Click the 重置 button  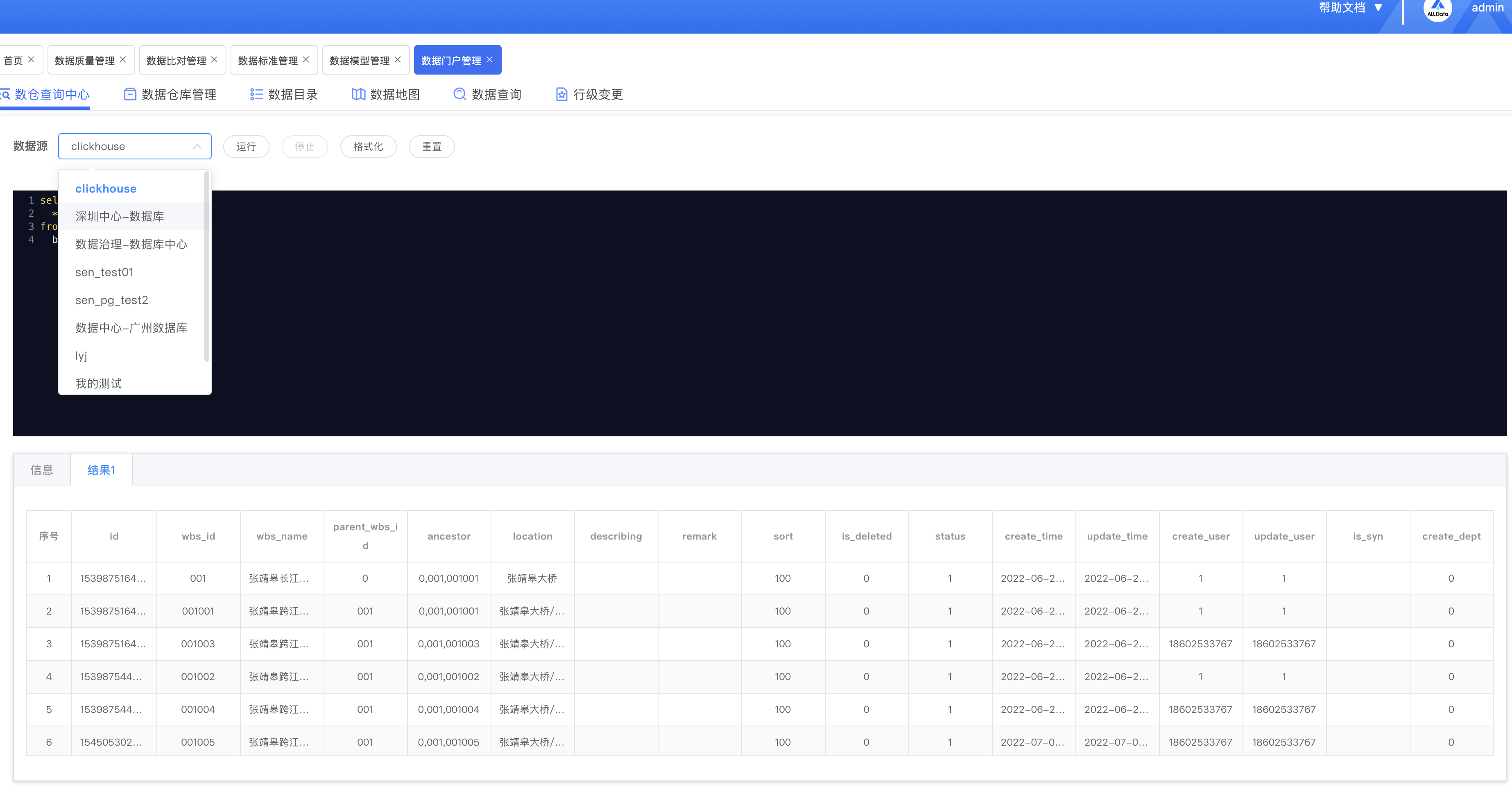(x=431, y=146)
